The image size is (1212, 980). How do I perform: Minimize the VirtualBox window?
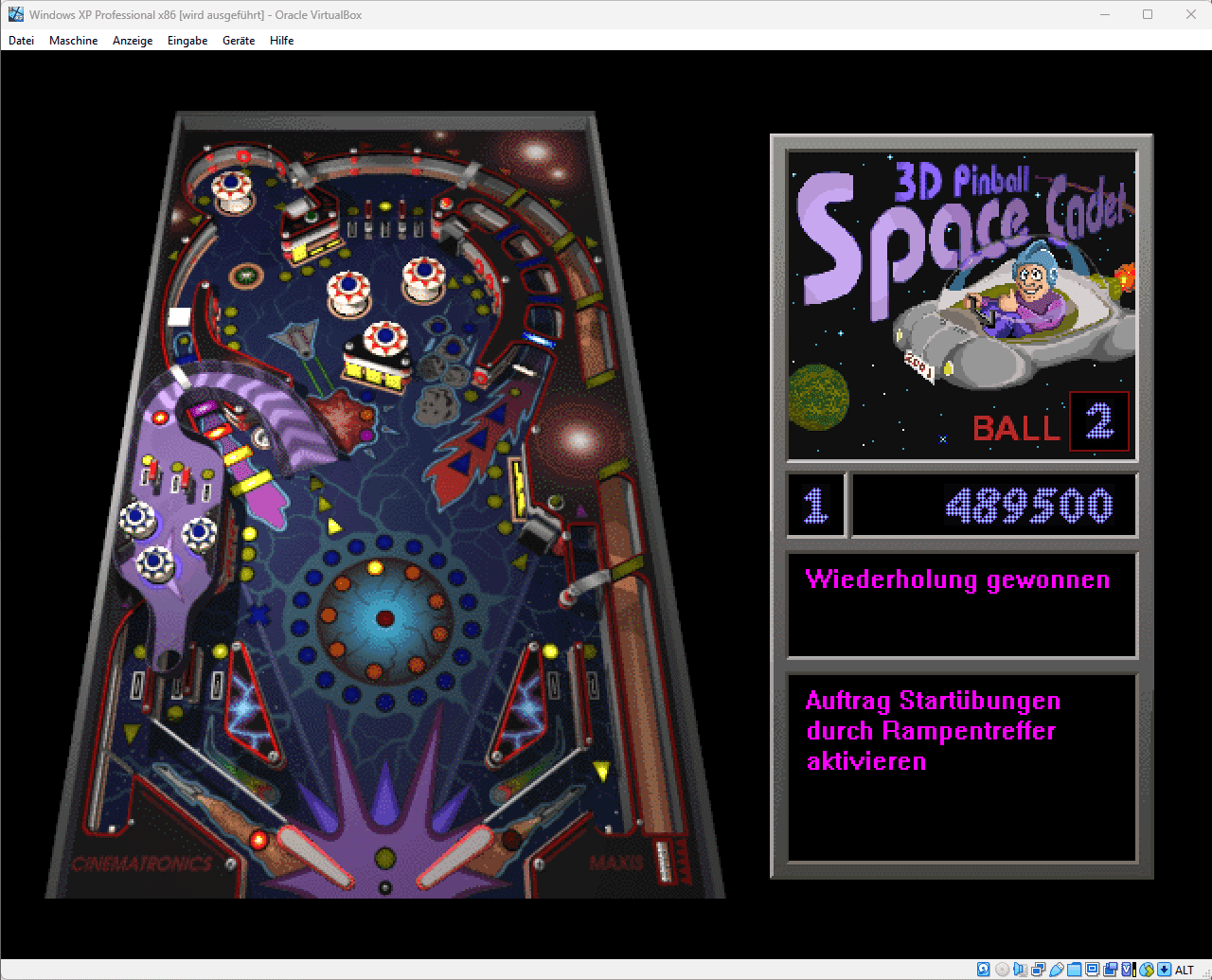pyautogui.click(x=1104, y=14)
